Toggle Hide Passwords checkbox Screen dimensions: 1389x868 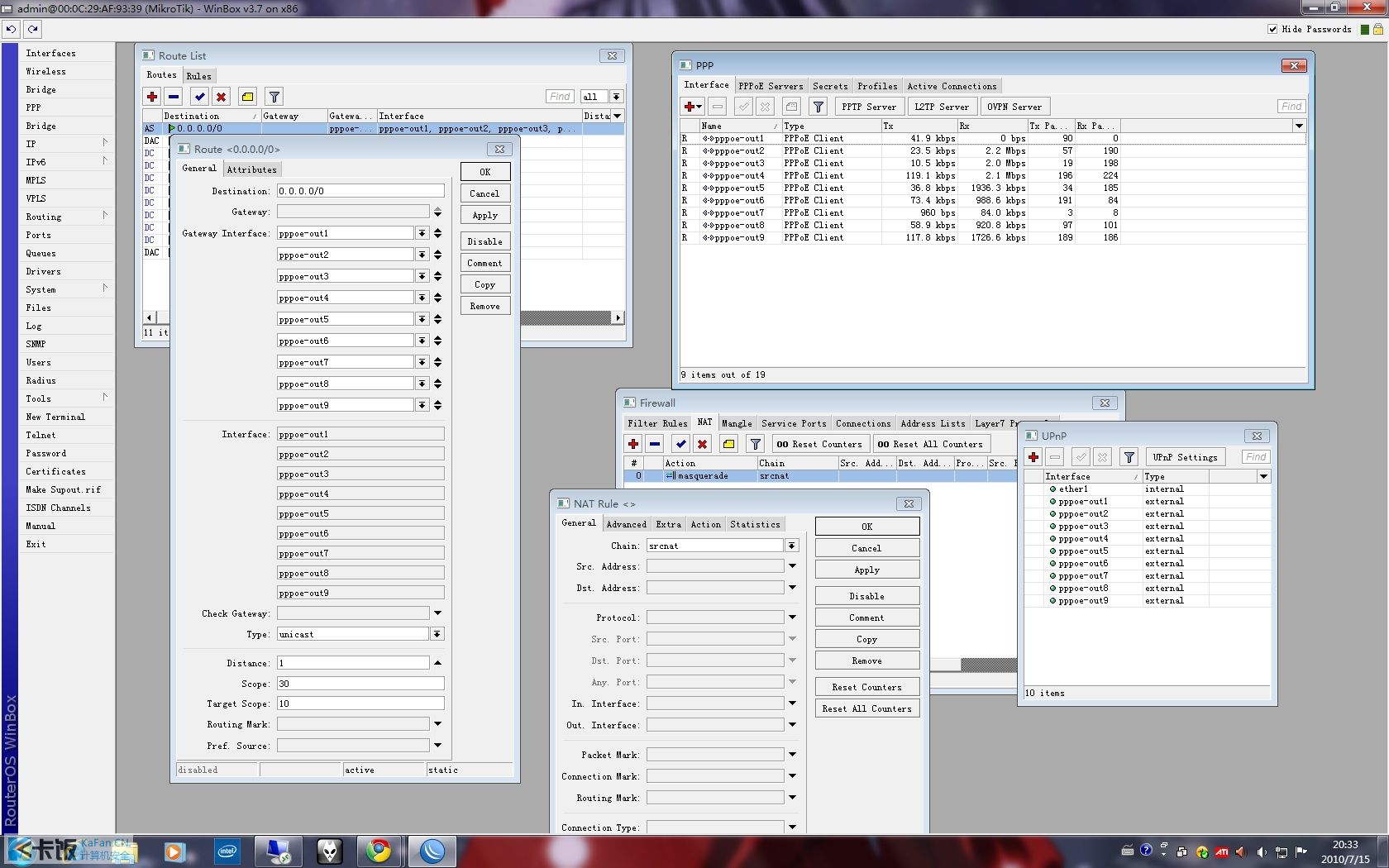click(1272, 29)
